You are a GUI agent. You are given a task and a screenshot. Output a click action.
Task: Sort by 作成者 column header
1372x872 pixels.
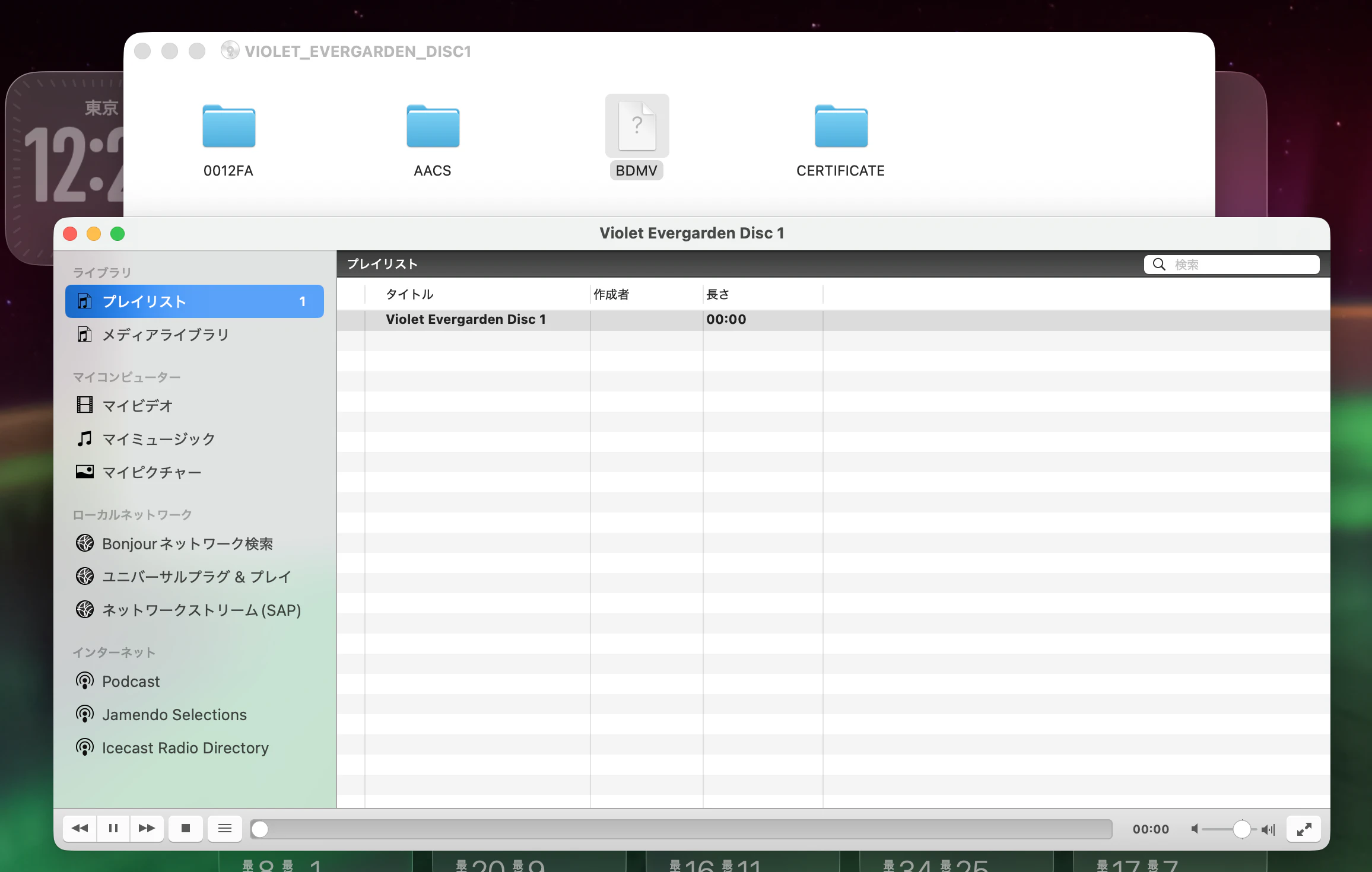(x=647, y=294)
